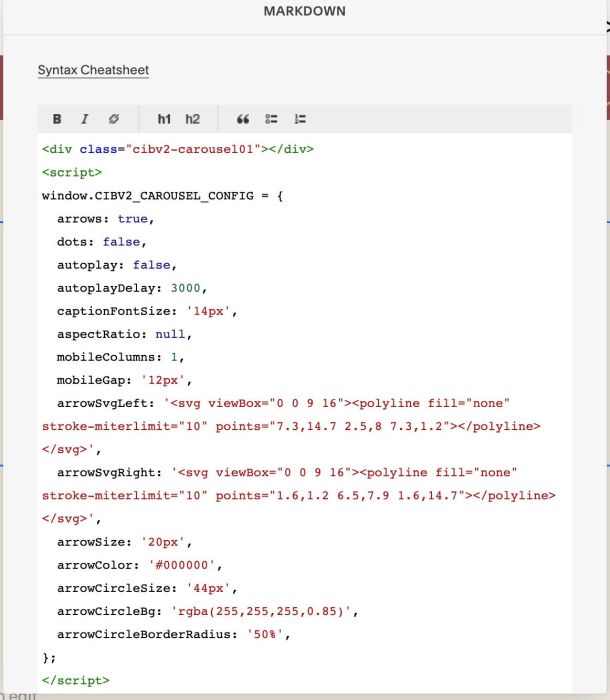This screenshot has width=610, height=700.
Task: Insert a numbered list
Action: click(x=300, y=119)
